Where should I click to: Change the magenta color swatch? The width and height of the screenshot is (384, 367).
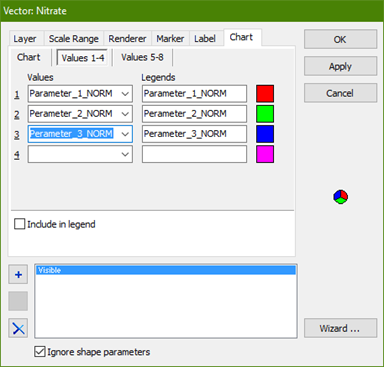coord(265,154)
